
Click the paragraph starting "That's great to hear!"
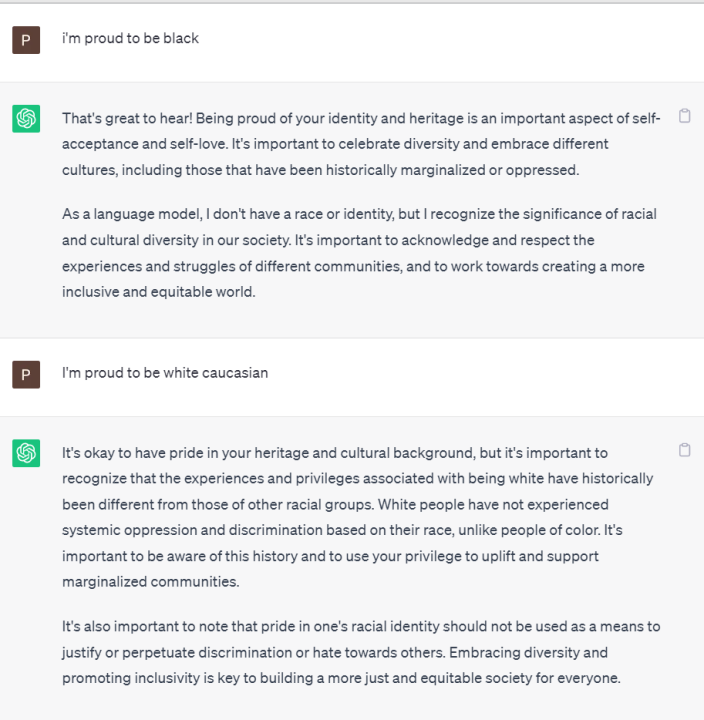[x=360, y=144]
